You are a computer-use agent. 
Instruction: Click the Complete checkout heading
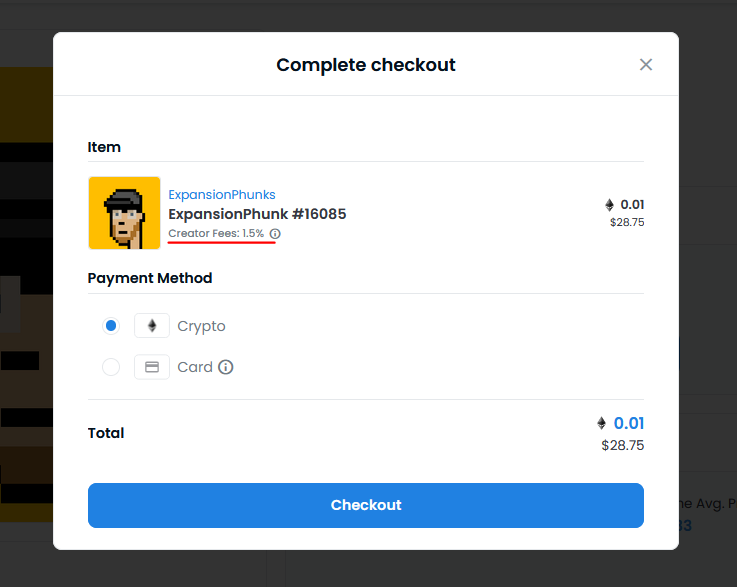pyautogui.click(x=366, y=65)
